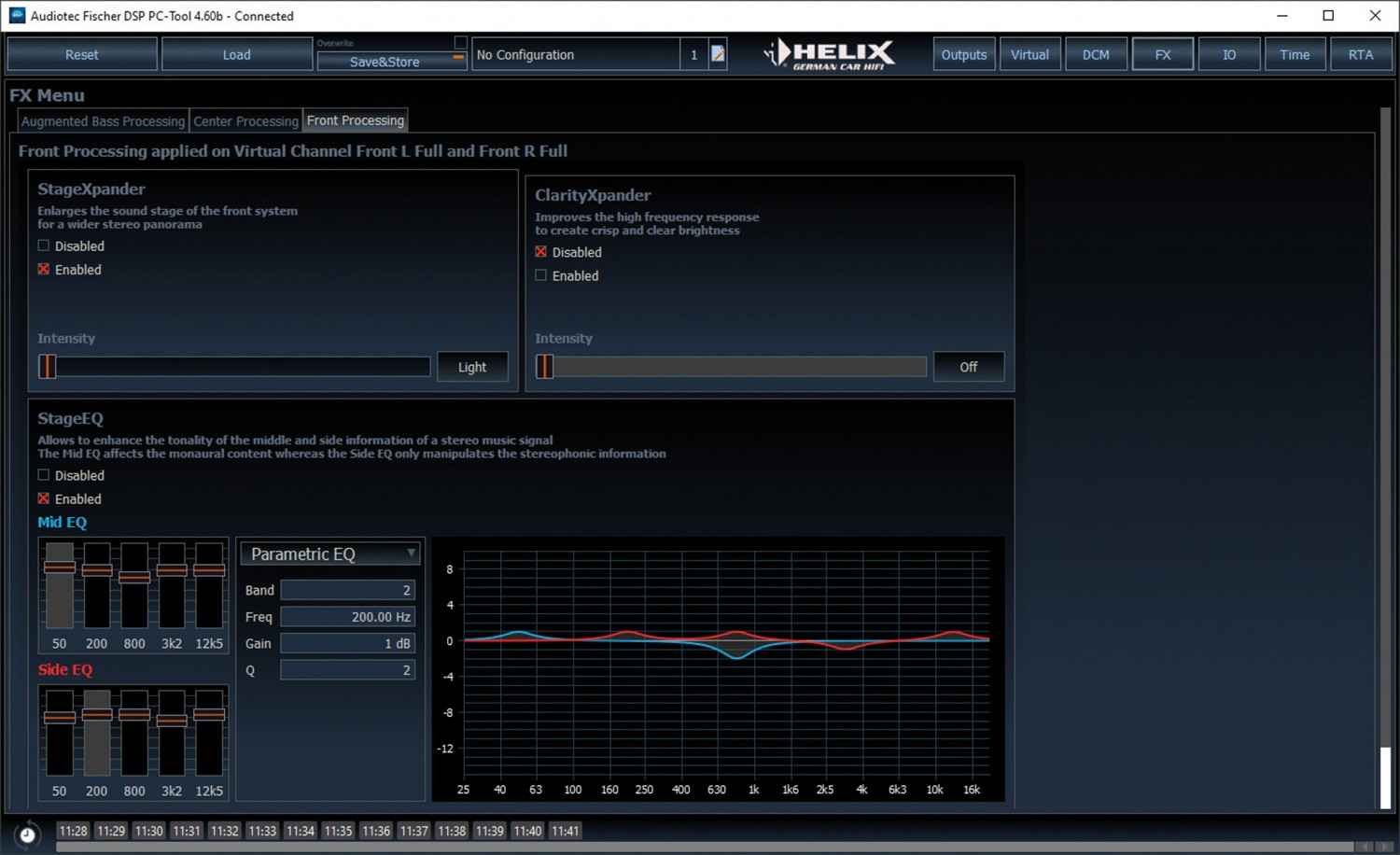Click the HELIX German Car HiFi logo
The image size is (1400, 855).
point(830,54)
